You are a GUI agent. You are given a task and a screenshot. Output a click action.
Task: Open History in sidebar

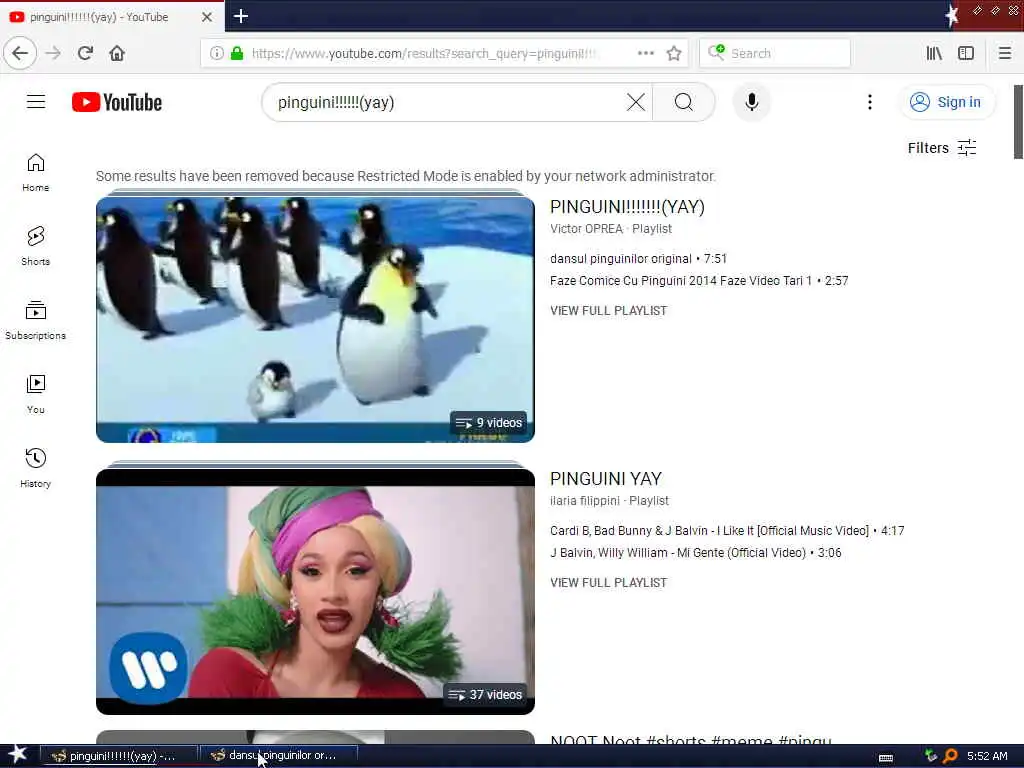(35, 468)
